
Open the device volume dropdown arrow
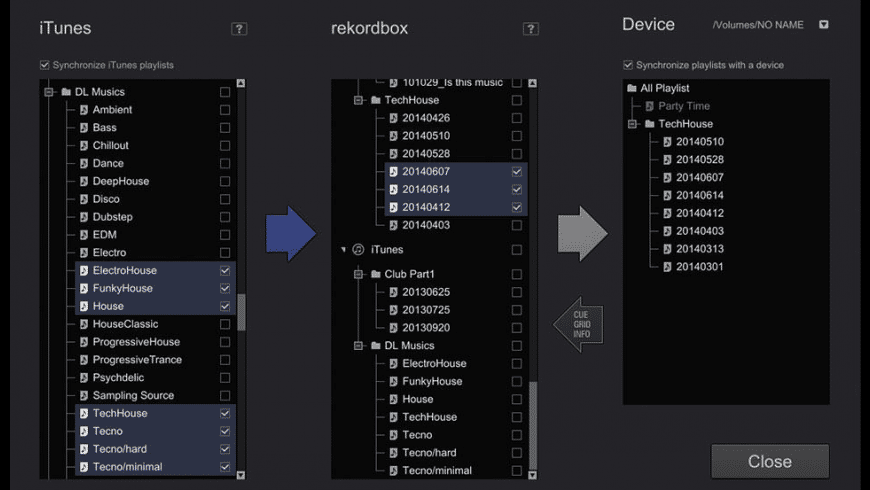click(824, 24)
